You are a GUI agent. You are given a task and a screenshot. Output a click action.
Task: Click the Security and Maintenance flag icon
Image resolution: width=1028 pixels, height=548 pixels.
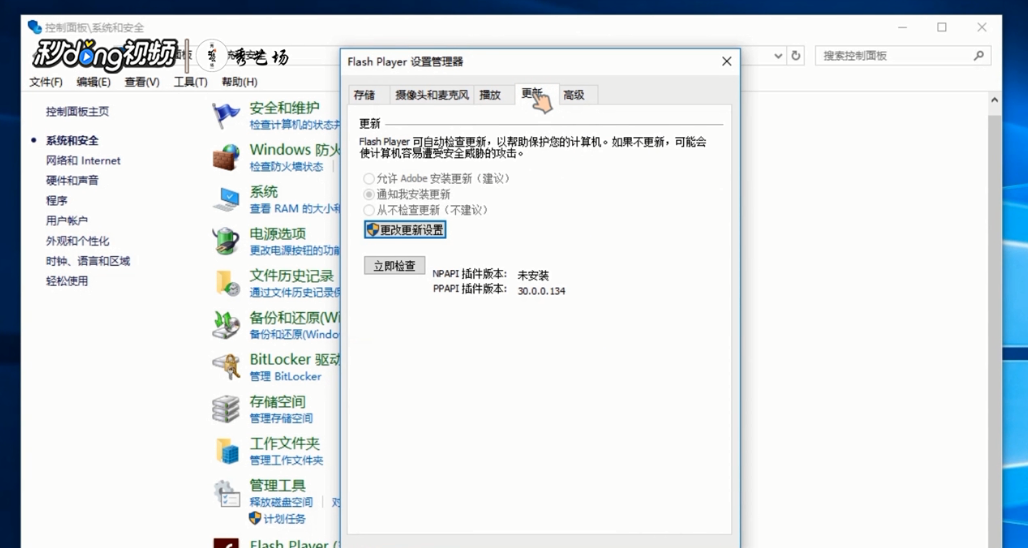coord(227,115)
